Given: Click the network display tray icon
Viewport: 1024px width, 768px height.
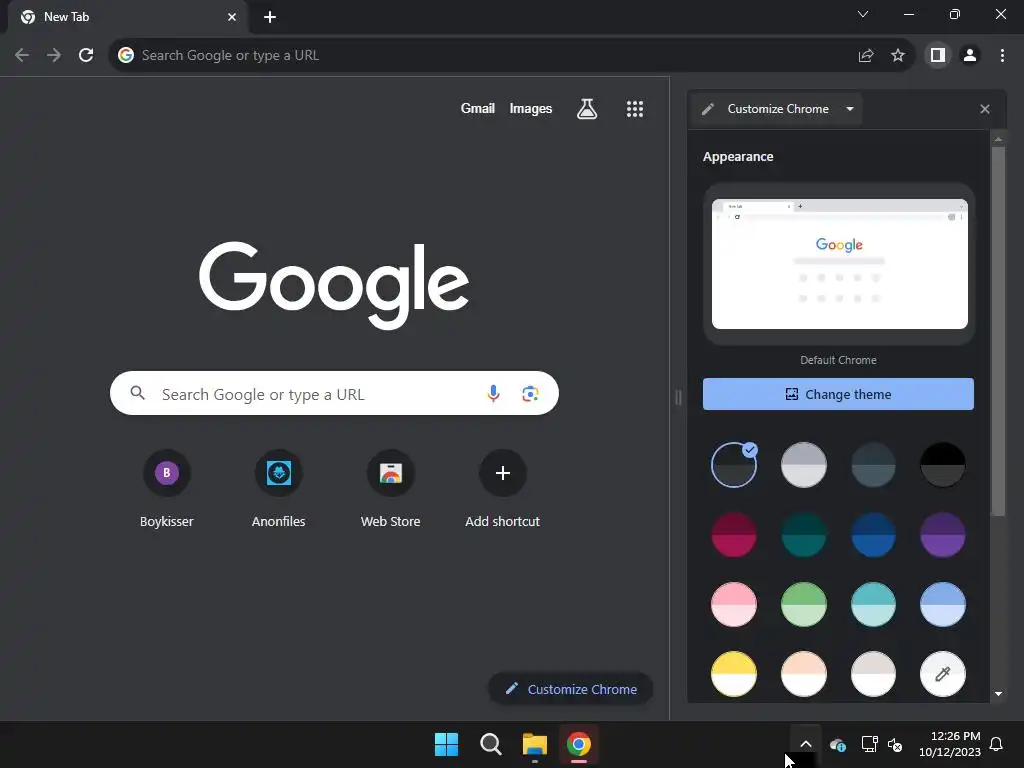Looking at the screenshot, I should 869,744.
